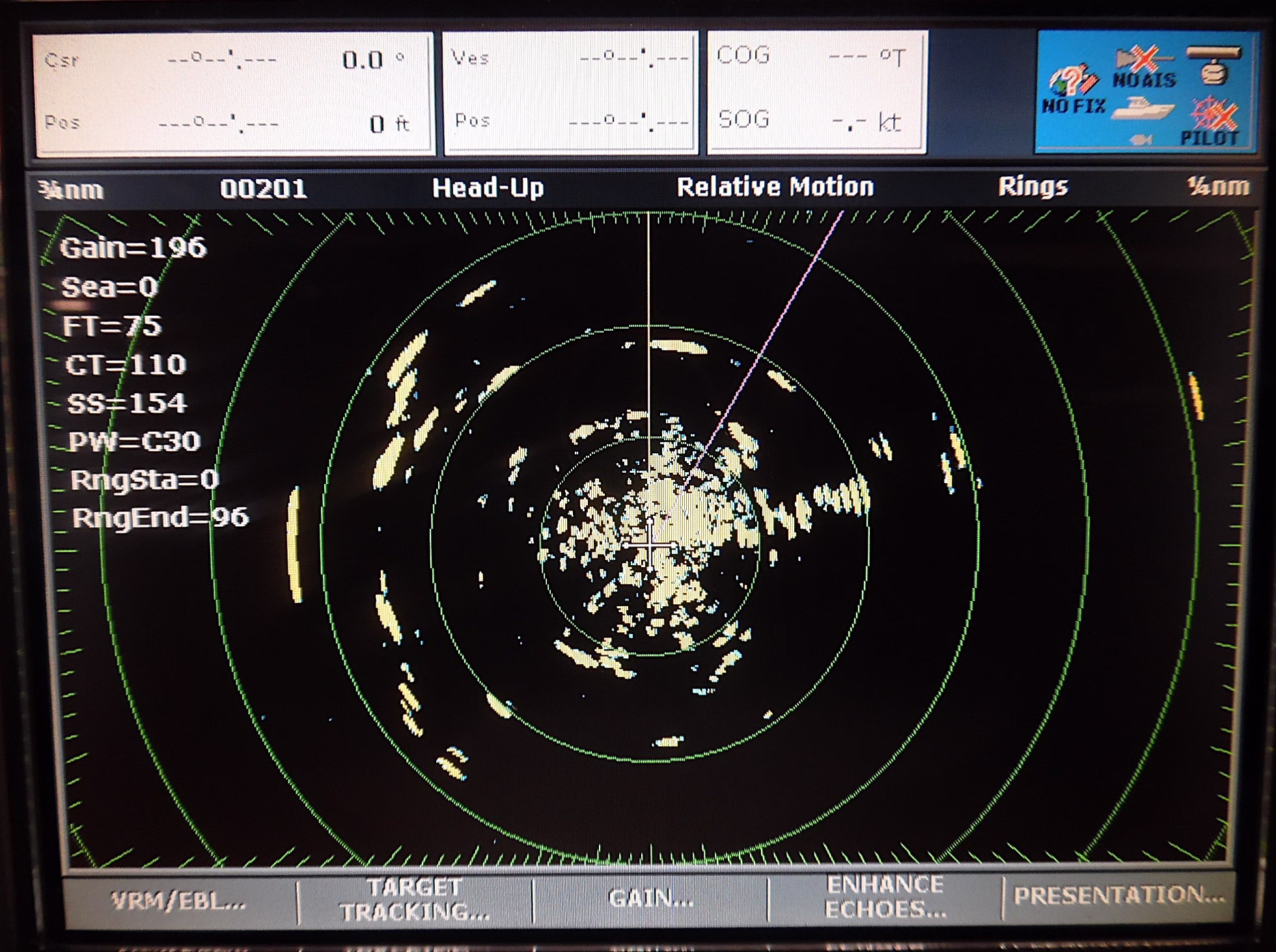Tap the small fish icon in status panel

(1143, 139)
